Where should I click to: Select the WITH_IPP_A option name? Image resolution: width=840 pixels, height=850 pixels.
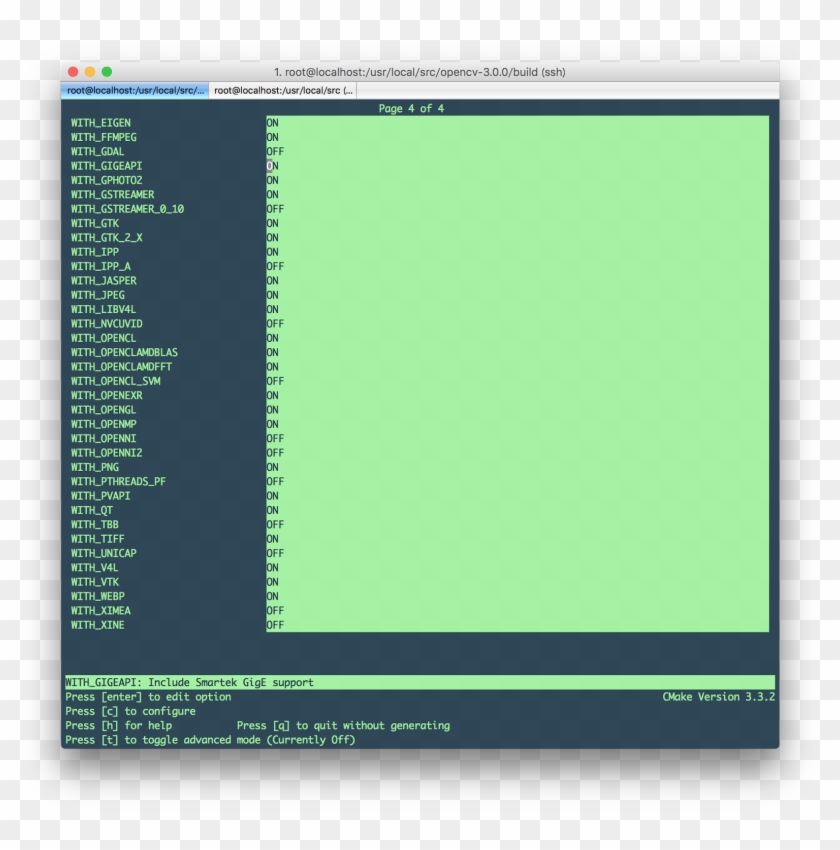[101, 267]
